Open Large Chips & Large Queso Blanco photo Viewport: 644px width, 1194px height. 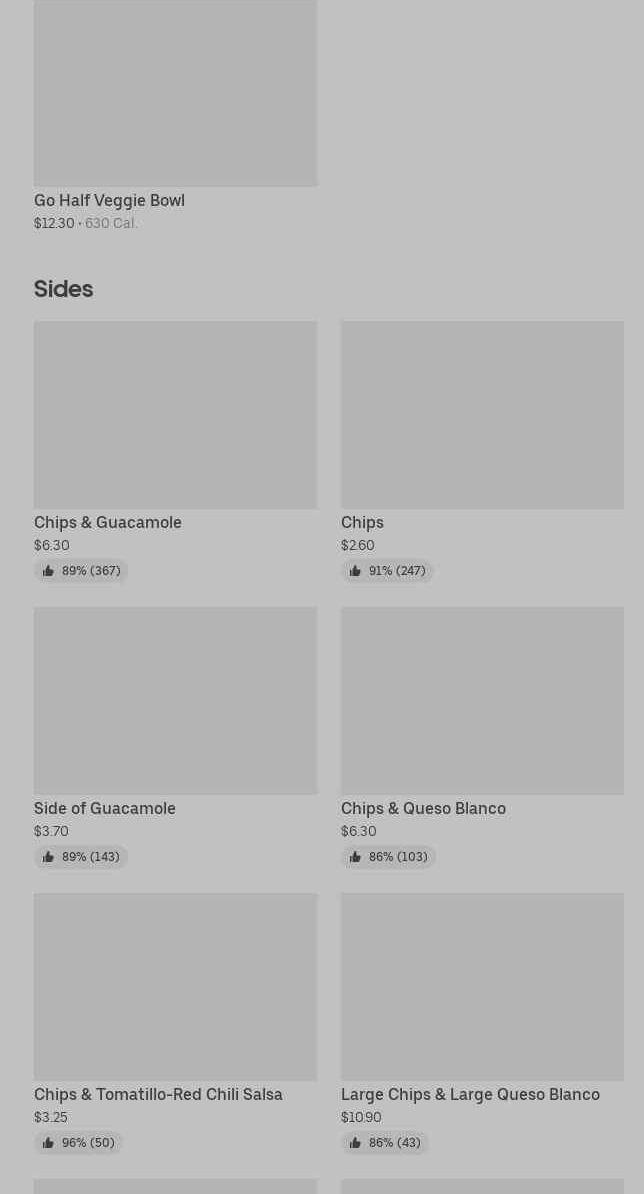[x=482, y=986]
